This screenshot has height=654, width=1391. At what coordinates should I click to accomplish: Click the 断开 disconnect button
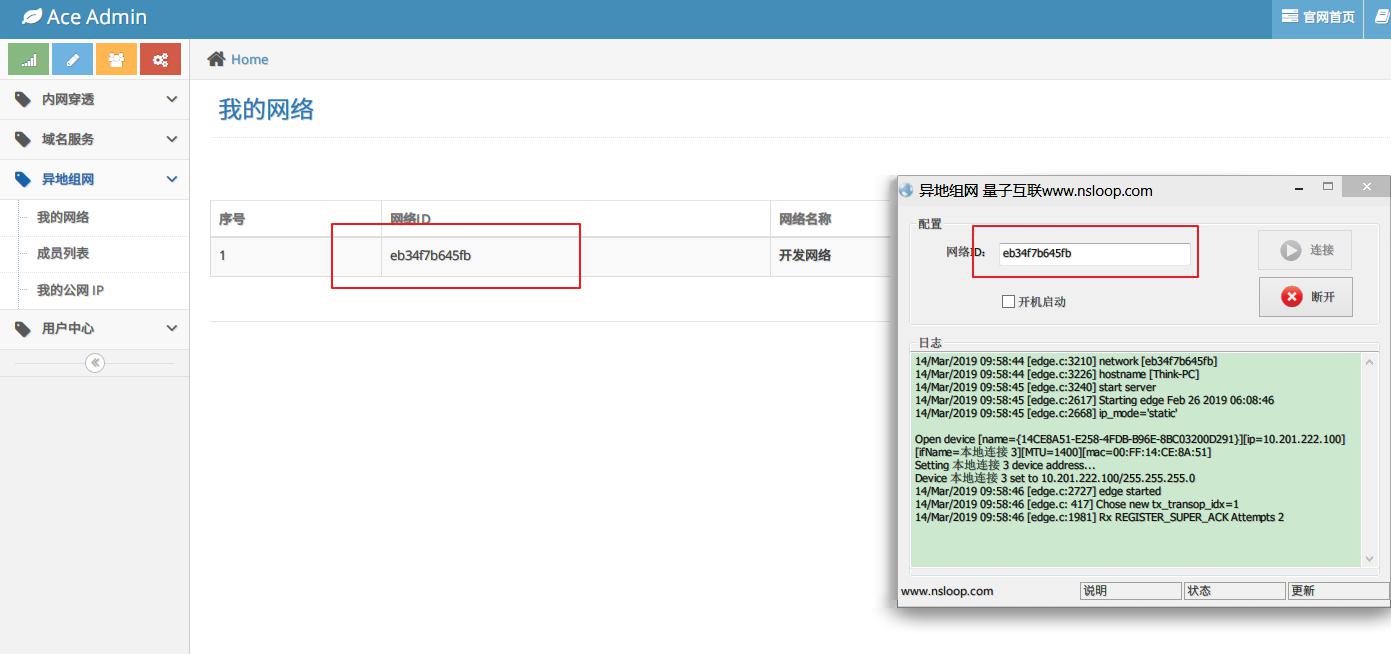pyautogui.click(x=1305, y=297)
